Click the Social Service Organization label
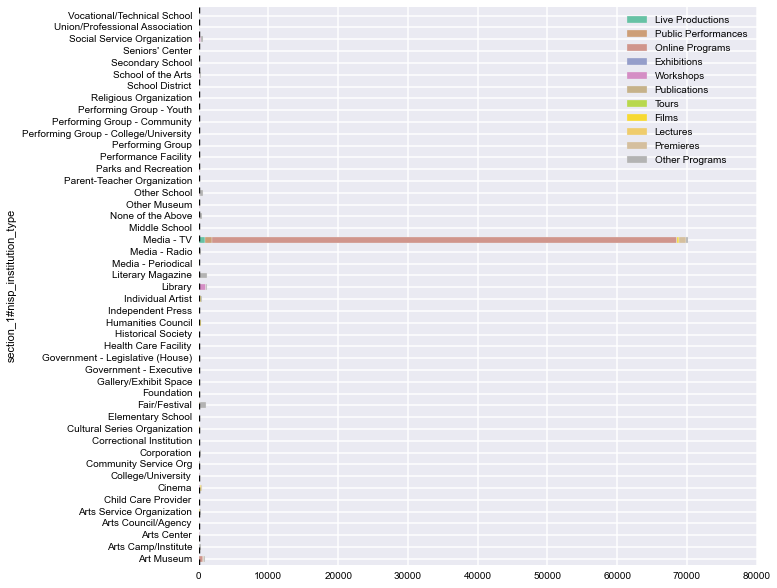 [130, 39]
